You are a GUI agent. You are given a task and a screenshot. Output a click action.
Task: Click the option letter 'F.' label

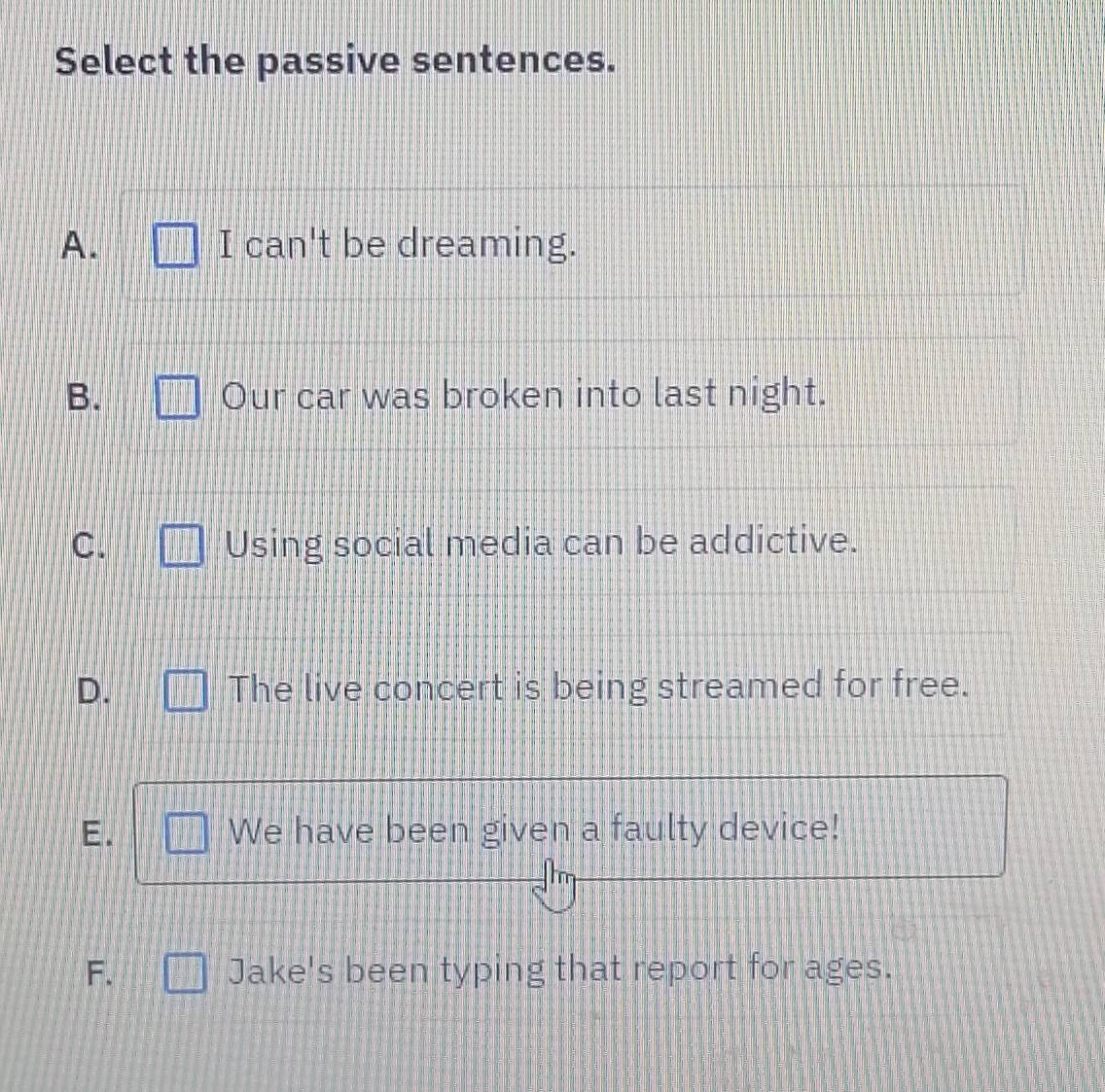point(97,972)
